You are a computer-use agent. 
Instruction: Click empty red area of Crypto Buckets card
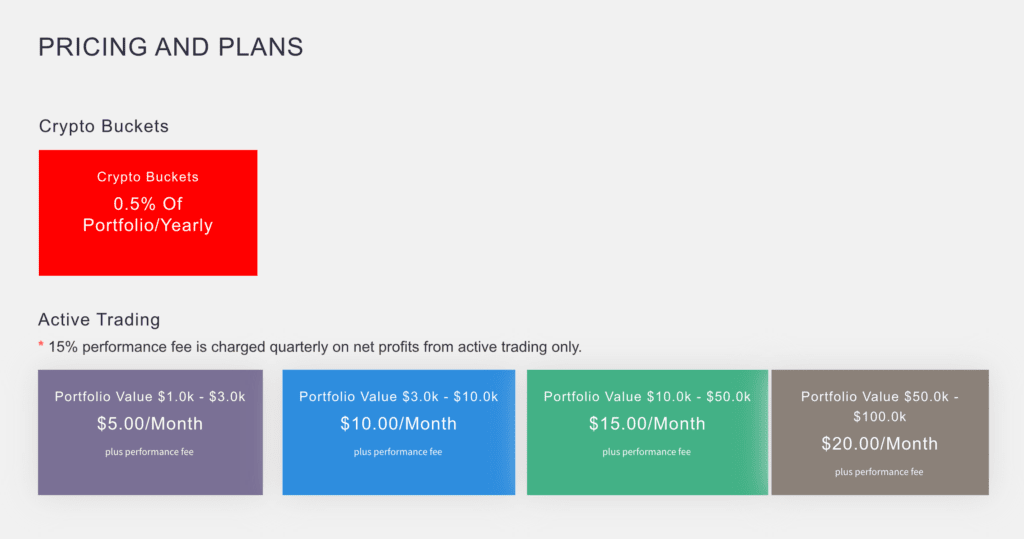tap(148, 256)
